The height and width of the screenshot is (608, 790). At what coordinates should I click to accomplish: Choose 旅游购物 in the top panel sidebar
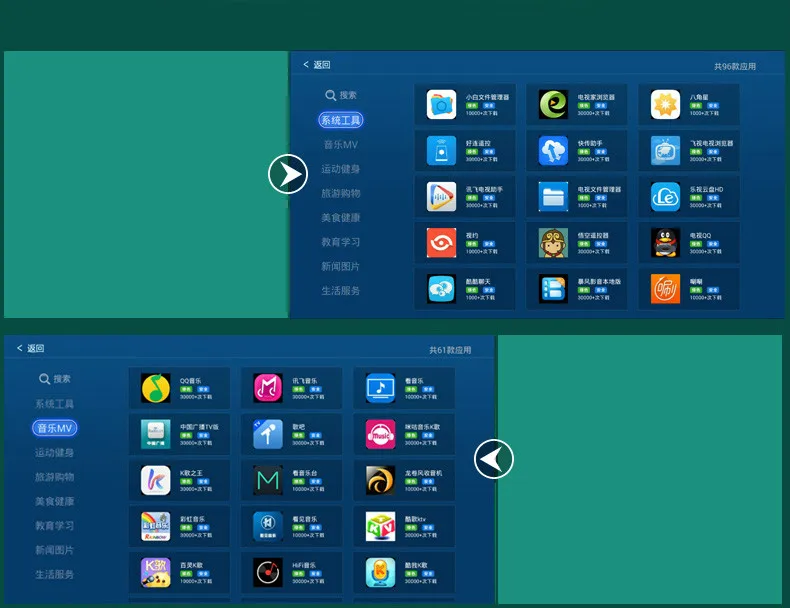(341, 193)
